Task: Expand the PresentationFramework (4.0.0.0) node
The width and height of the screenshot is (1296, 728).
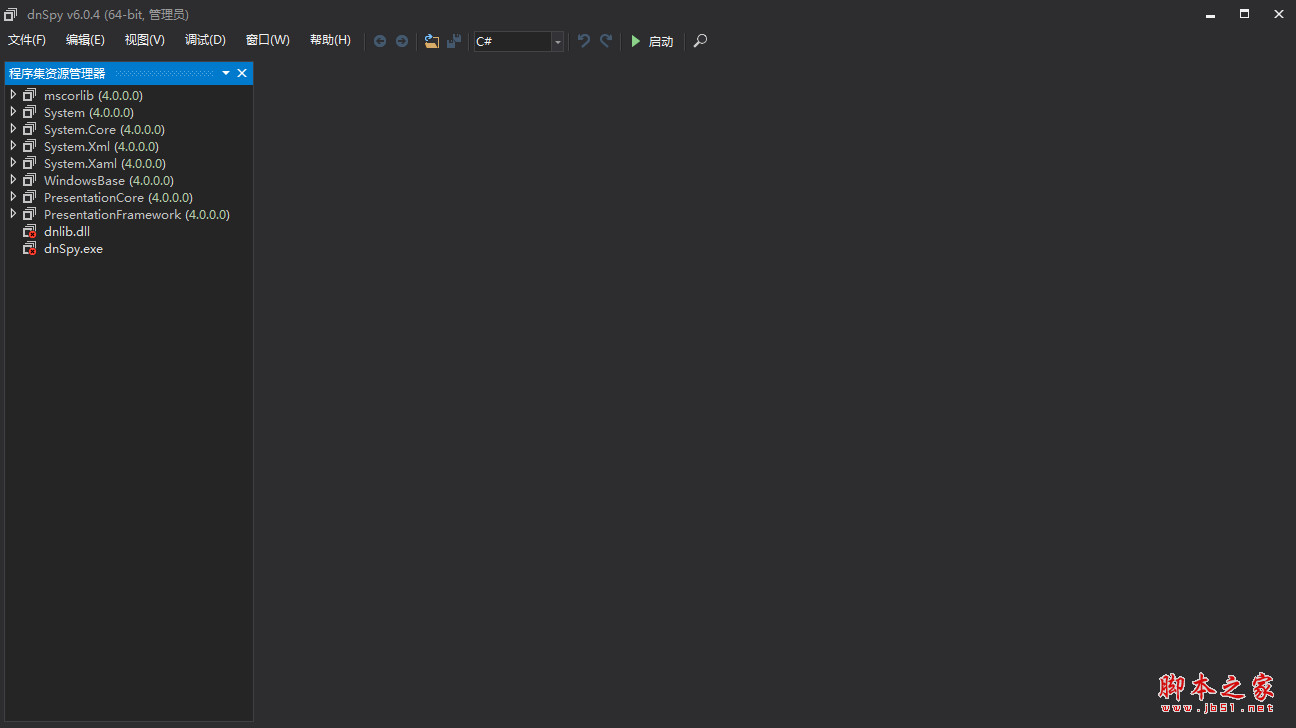Action: click(13, 214)
